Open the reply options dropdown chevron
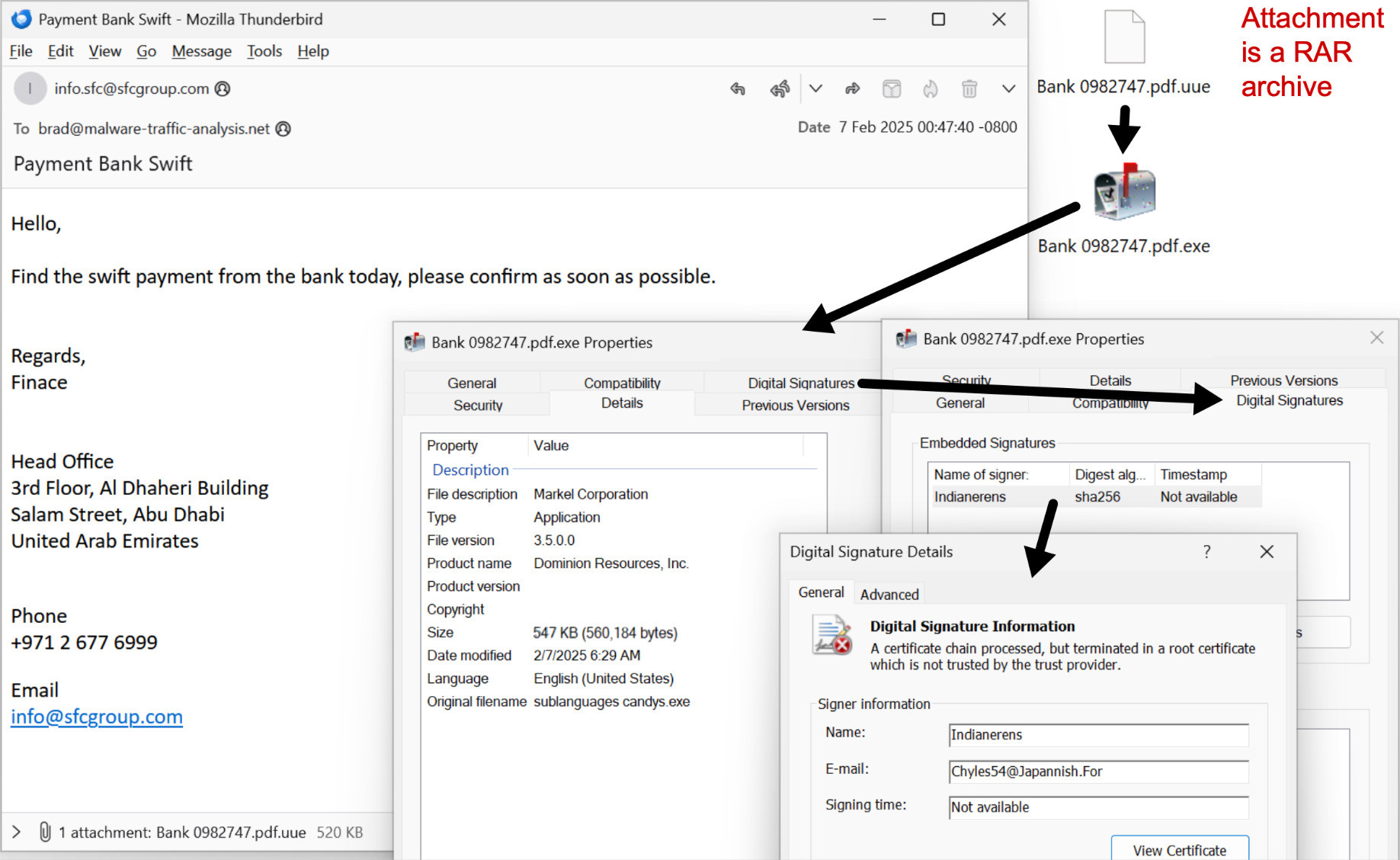The image size is (1400, 860). [815, 88]
